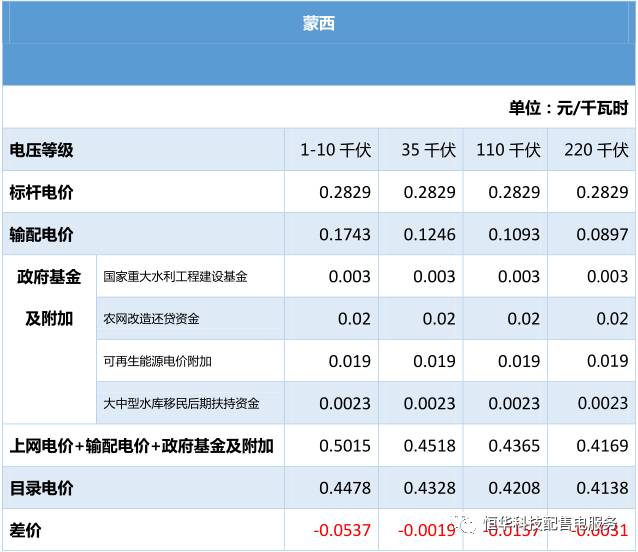The width and height of the screenshot is (638, 552).
Task: Select the 目录电价 value 0.4328
Action: 430,488
